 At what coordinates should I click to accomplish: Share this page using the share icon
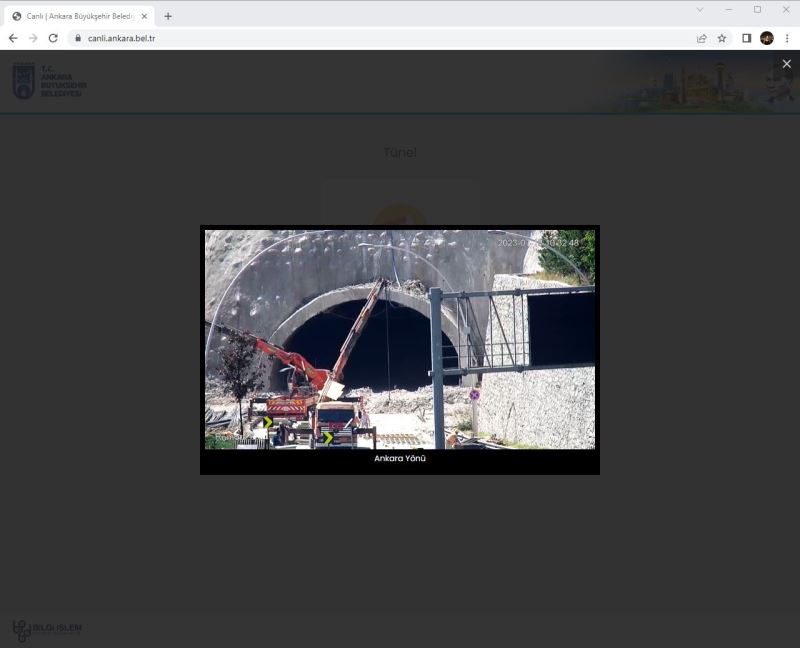click(x=701, y=38)
